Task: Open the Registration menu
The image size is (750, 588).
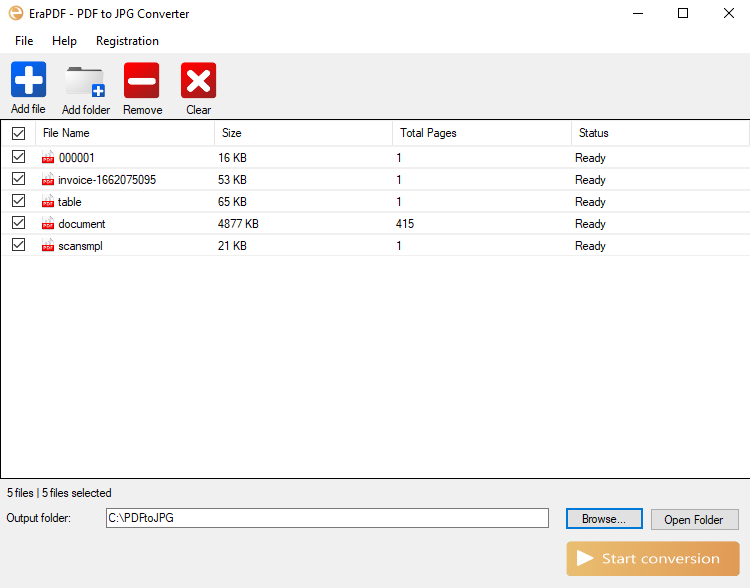Action: point(127,41)
